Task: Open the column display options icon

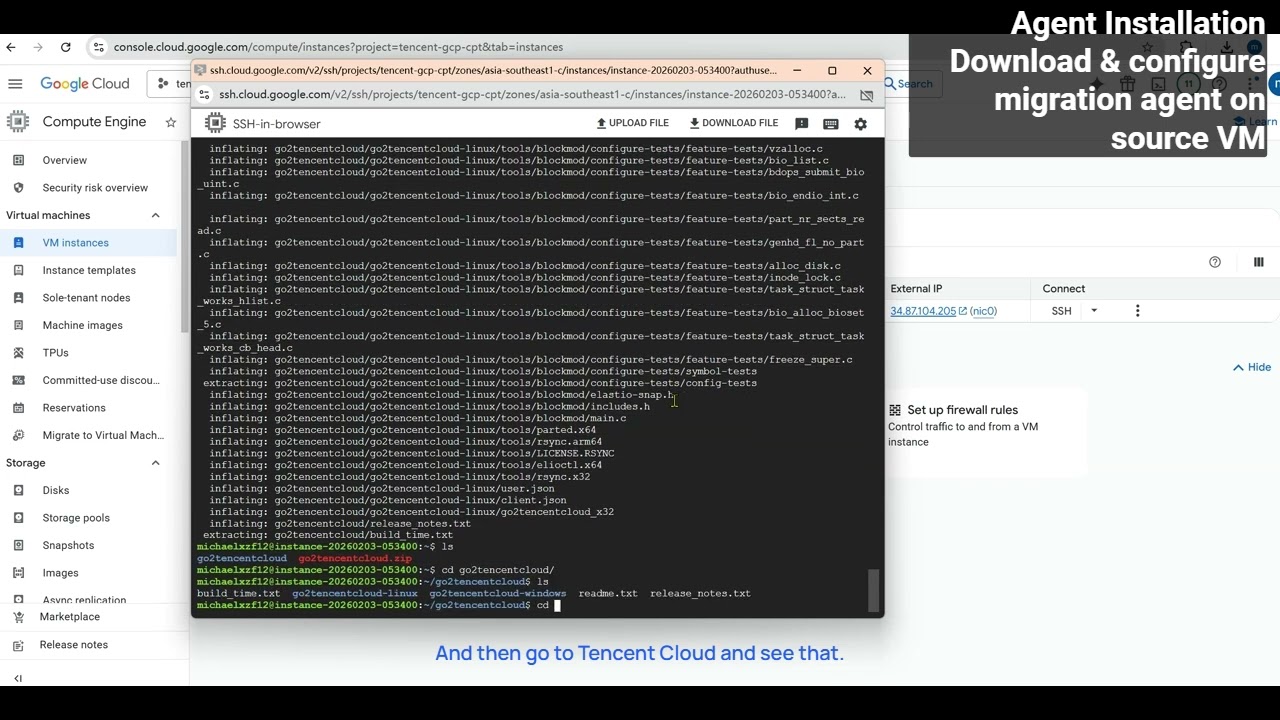Action: pos(1258,262)
